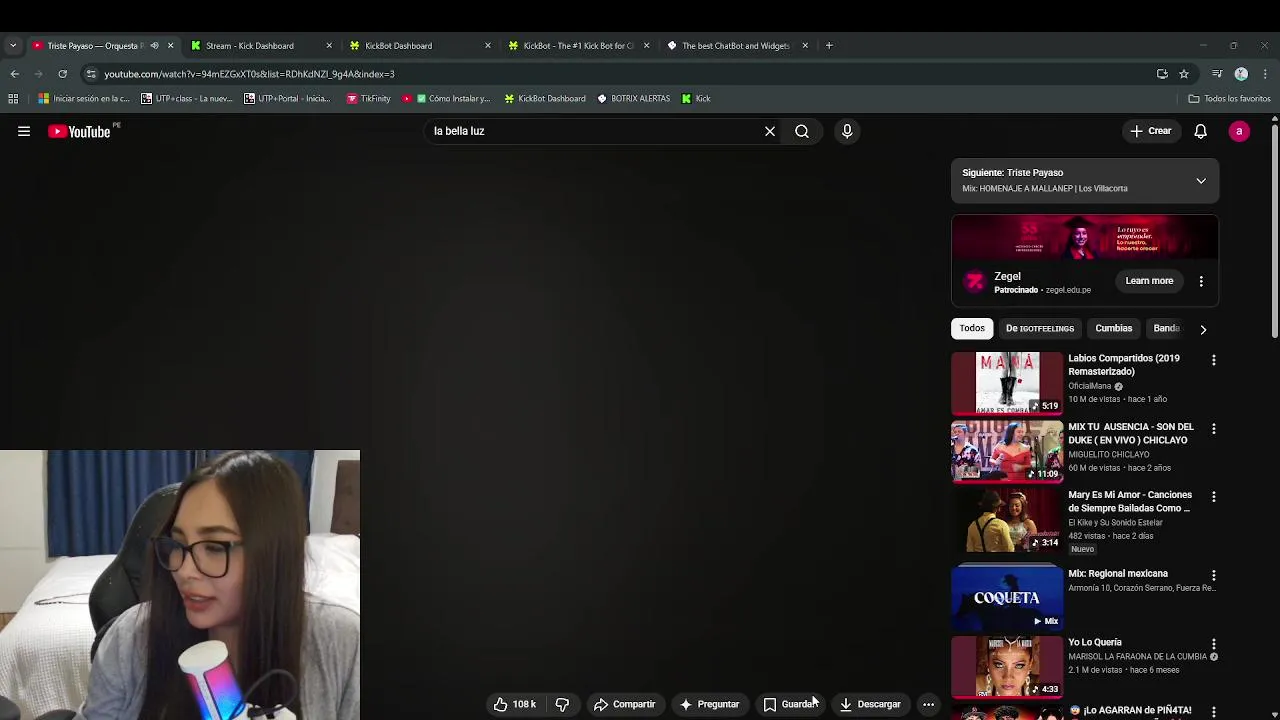Switch to The best ChatBot and Widgets tab
1280x720 pixels.
[x=736, y=45]
